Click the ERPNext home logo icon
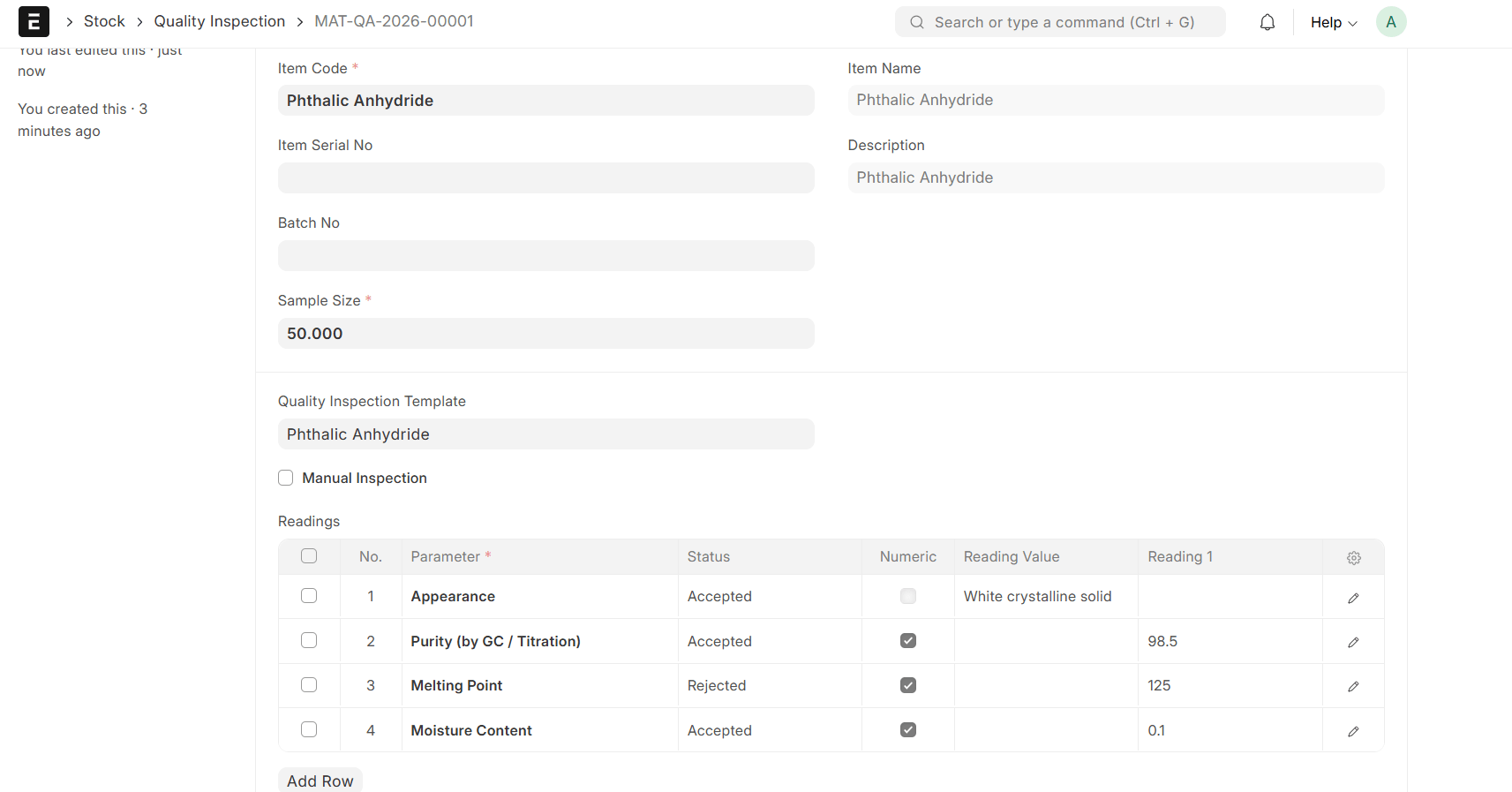 pyautogui.click(x=34, y=21)
